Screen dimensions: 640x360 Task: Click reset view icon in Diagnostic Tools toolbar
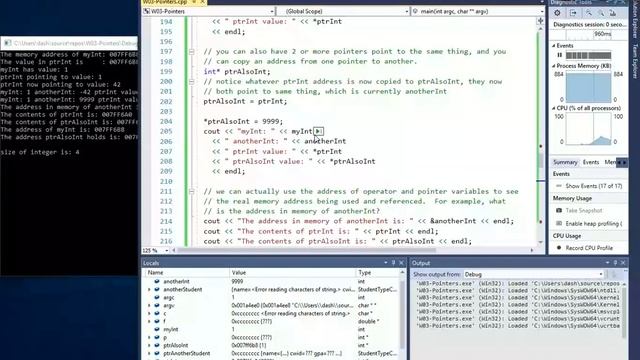coord(613,13)
